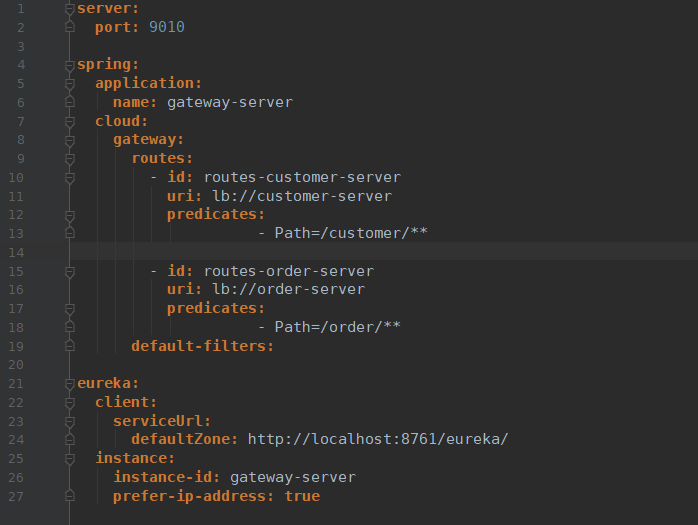Viewport: 698px width, 525px height.
Task: Click the 'instance-id:' key
Action: click(x=167, y=477)
